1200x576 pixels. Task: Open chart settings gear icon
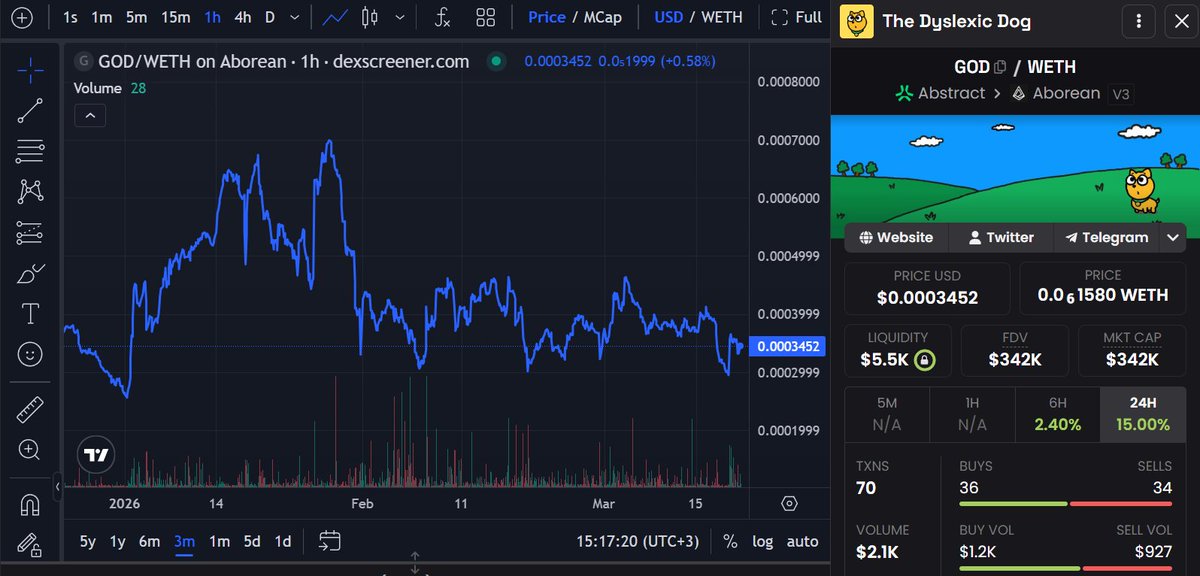click(790, 503)
